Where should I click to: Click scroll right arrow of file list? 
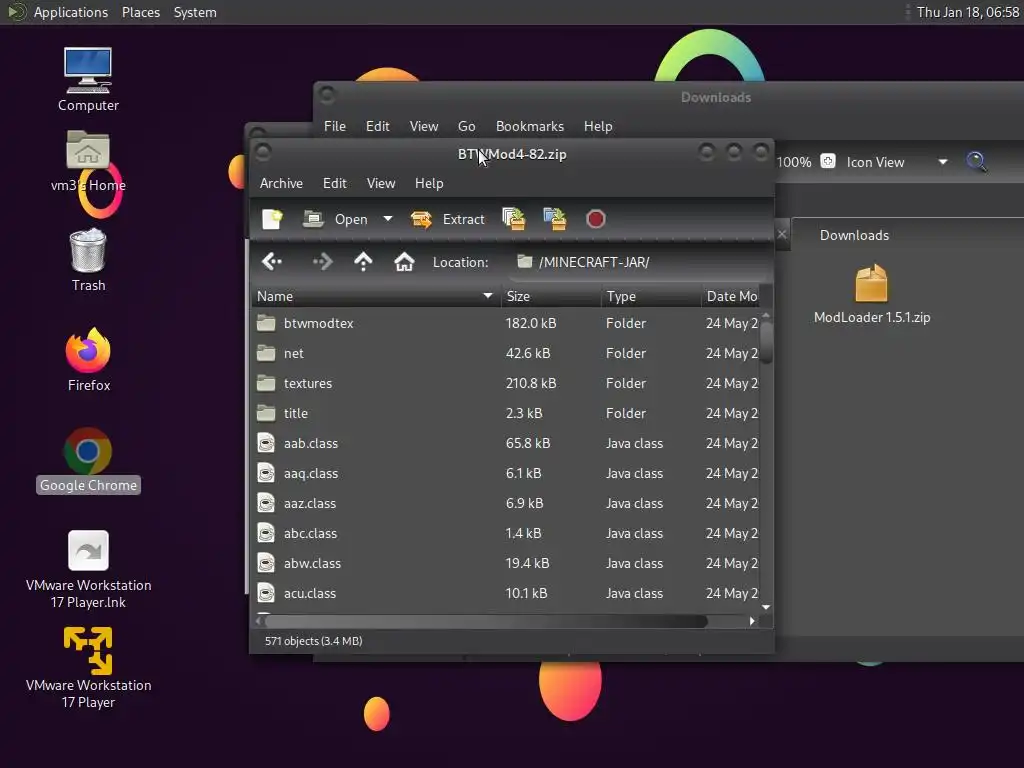click(752, 621)
